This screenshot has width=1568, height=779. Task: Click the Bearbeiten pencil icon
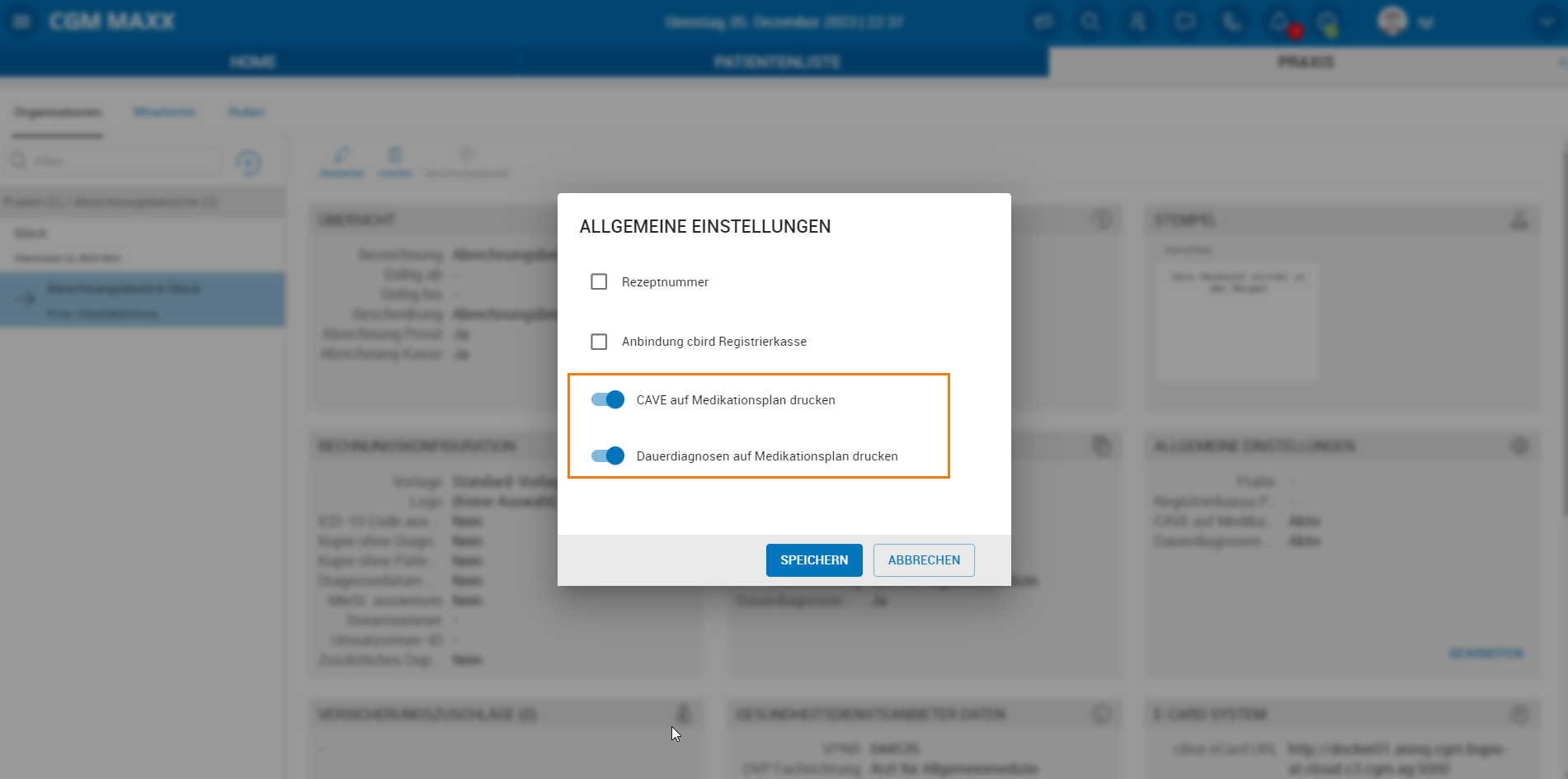click(x=342, y=162)
